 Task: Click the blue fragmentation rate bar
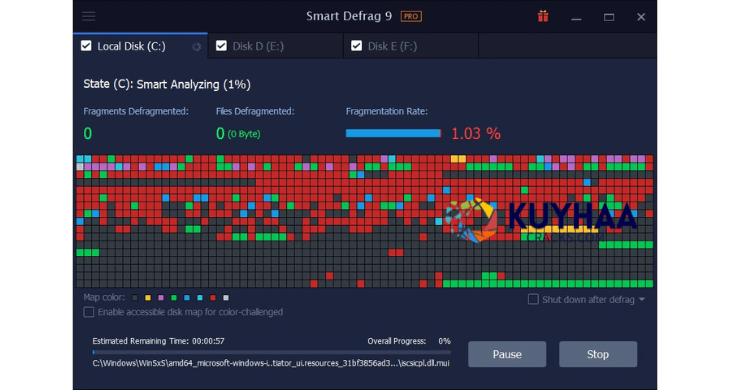point(393,134)
